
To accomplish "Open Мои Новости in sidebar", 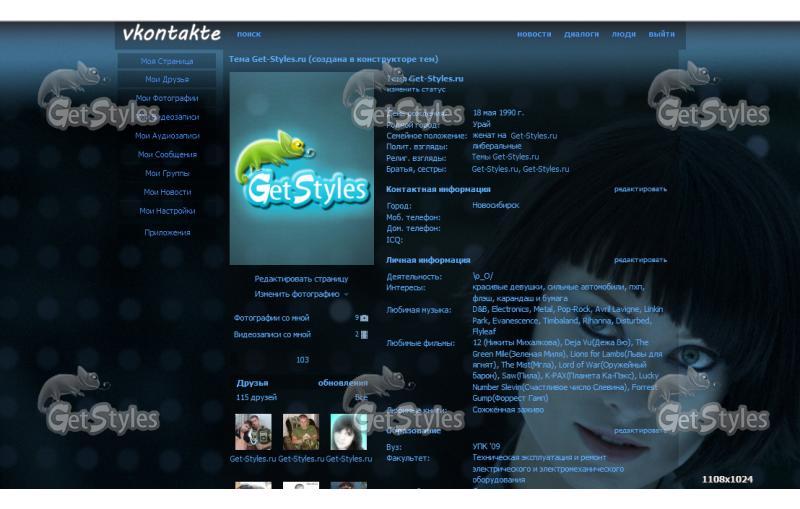I will click(x=167, y=192).
